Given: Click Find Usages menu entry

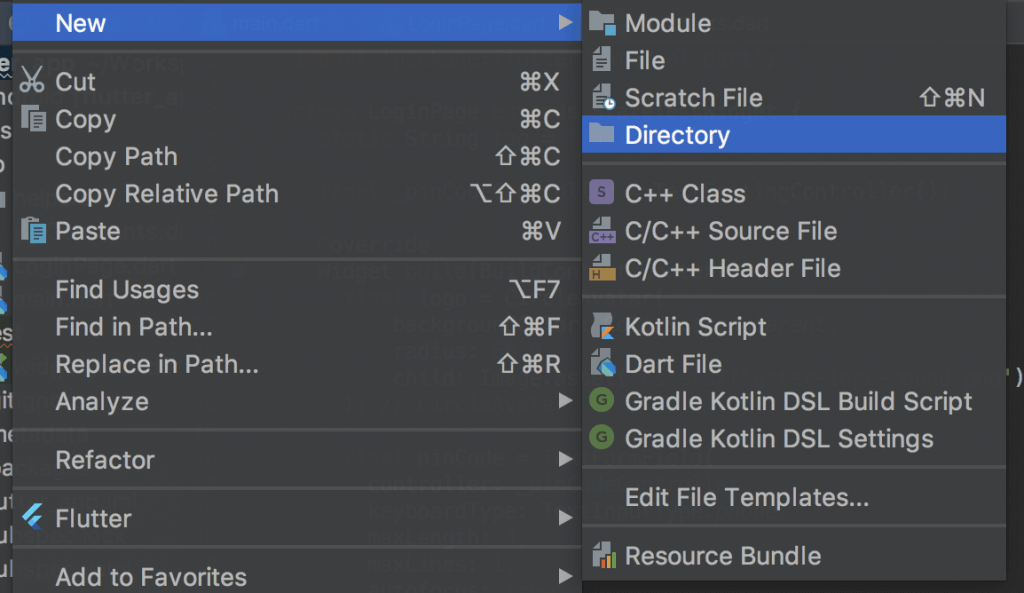Looking at the screenshot, I should [127, 289].
